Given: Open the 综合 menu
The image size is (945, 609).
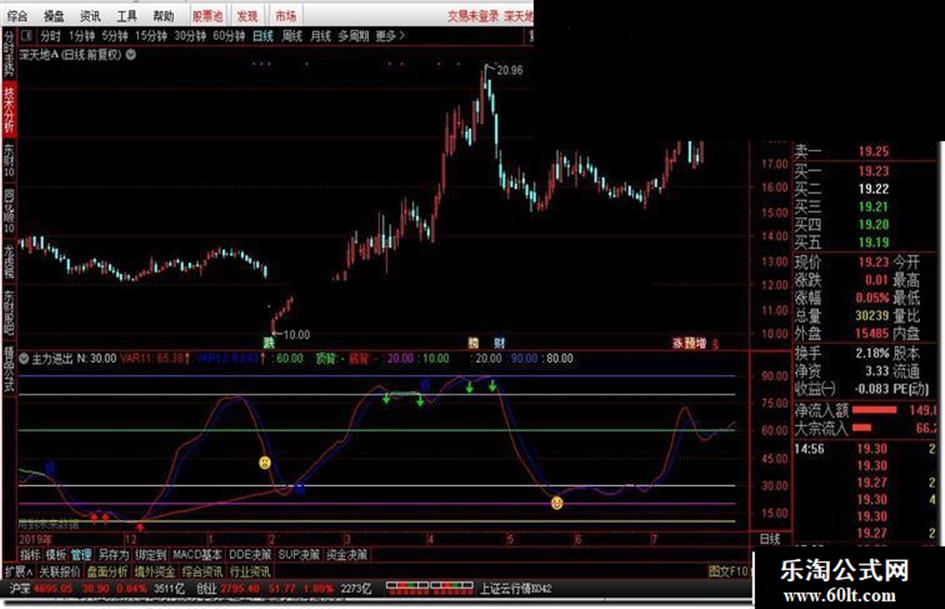Looking at the screenshot, I should point(17,16).
